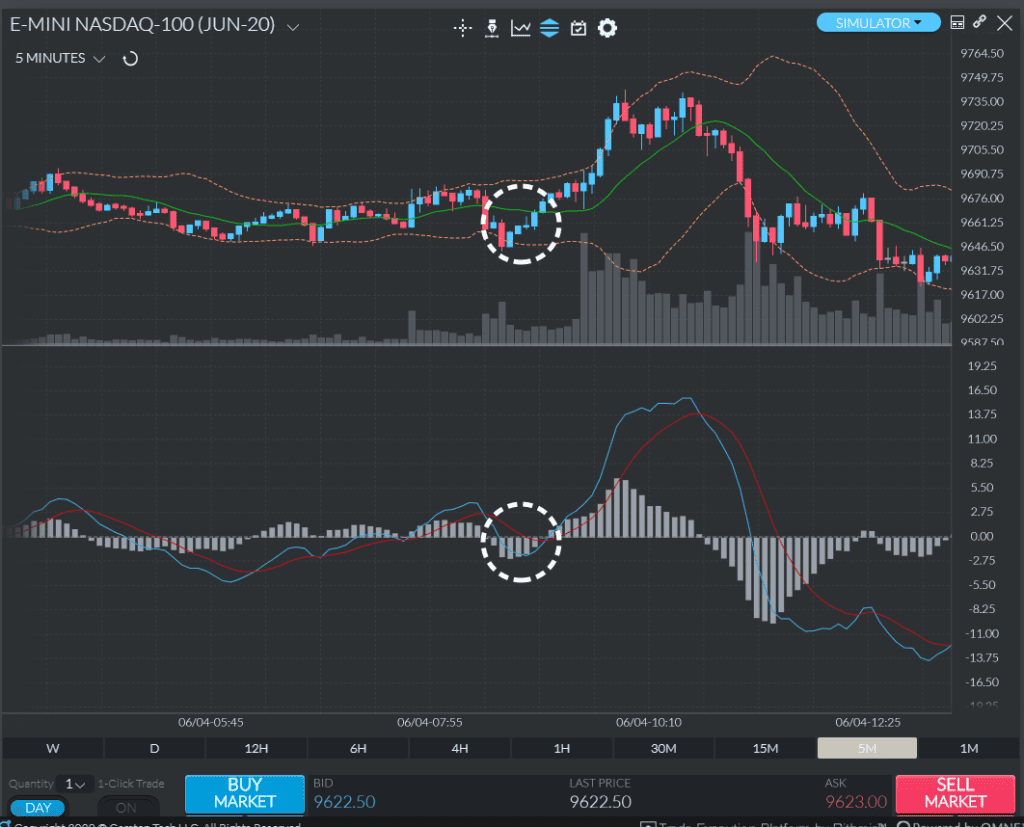Enable 1-Click Trade ON toggle
1024x827 pixels.
127,807
